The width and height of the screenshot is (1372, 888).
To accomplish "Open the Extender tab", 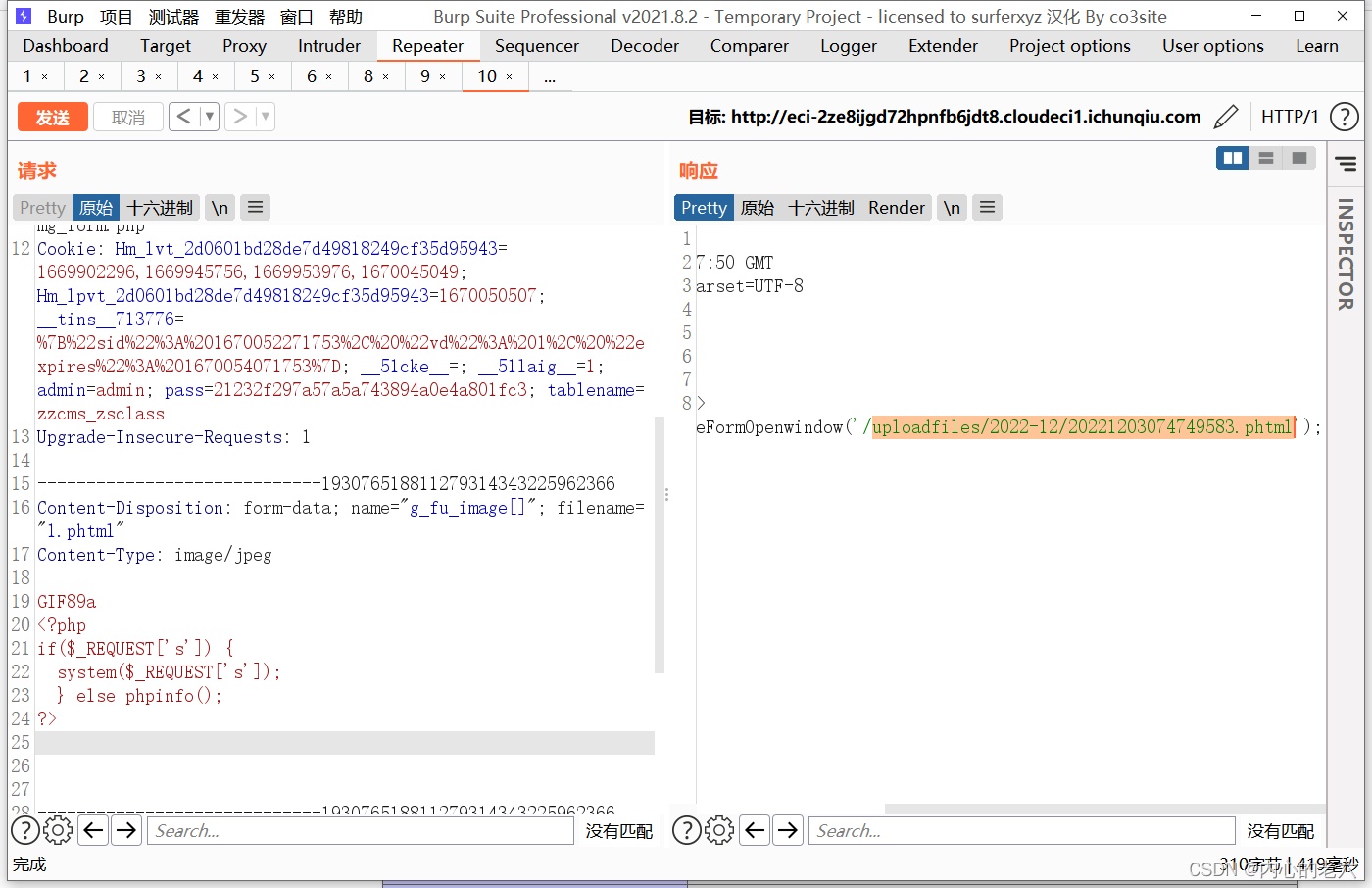I will [x=943, y=46].
